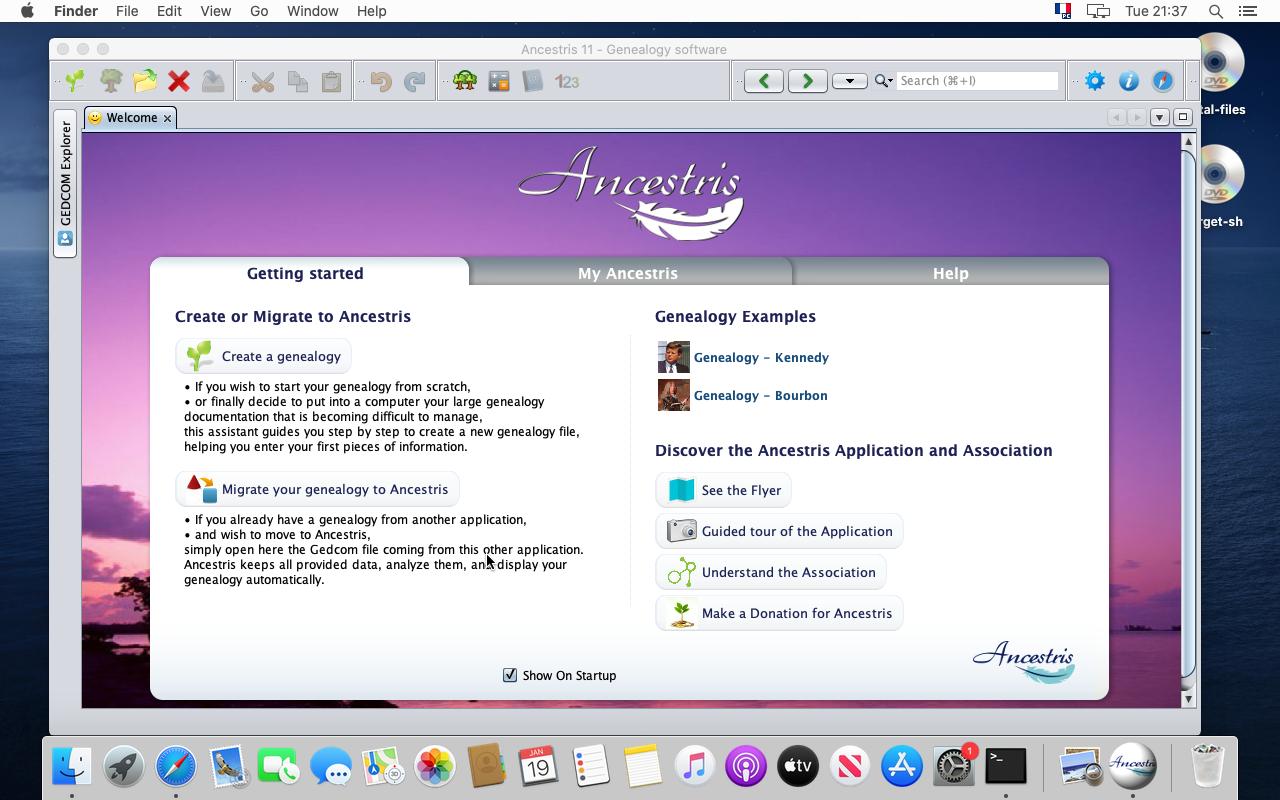Switch to the Help tab

click(950, 273)
